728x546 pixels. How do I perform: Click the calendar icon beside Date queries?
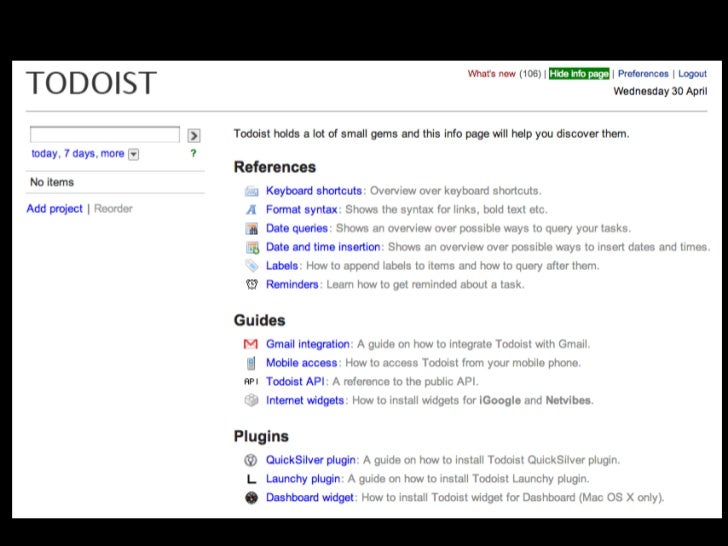point(252,228)
